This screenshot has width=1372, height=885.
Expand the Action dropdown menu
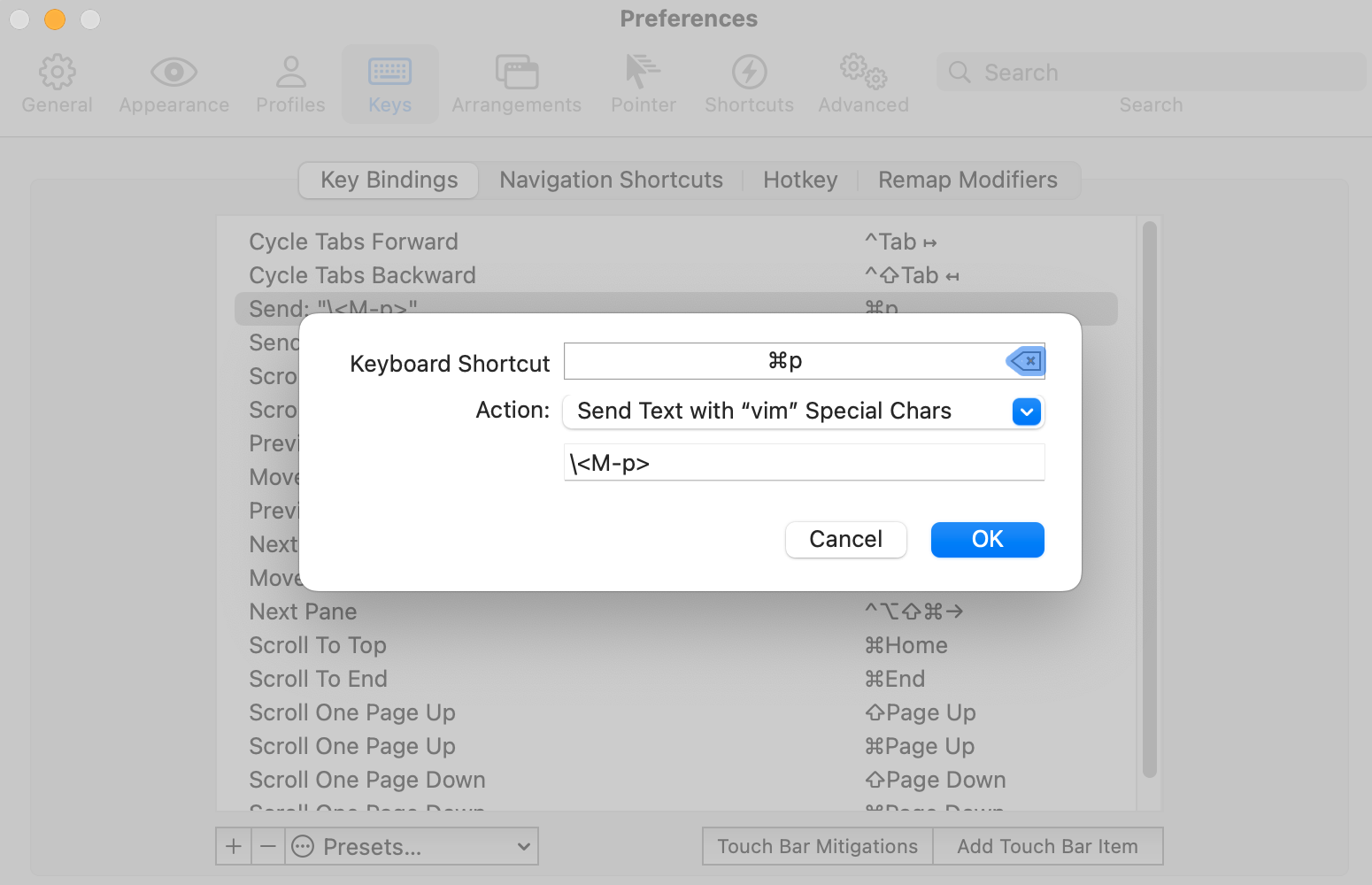point(1026,412)
